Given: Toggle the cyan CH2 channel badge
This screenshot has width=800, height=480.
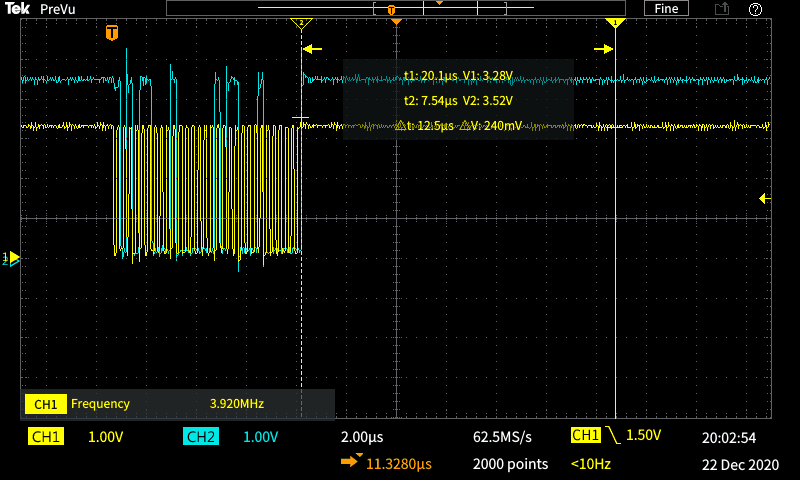Looking at the screenshot, I should click(x=200, y=437).
